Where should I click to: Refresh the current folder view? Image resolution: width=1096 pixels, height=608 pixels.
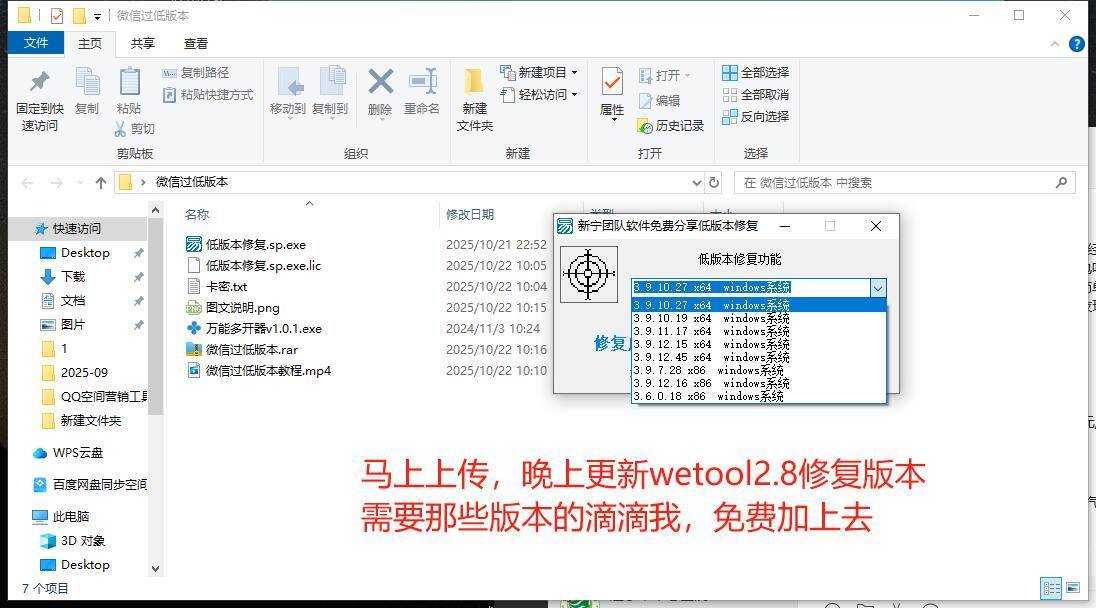714,182
